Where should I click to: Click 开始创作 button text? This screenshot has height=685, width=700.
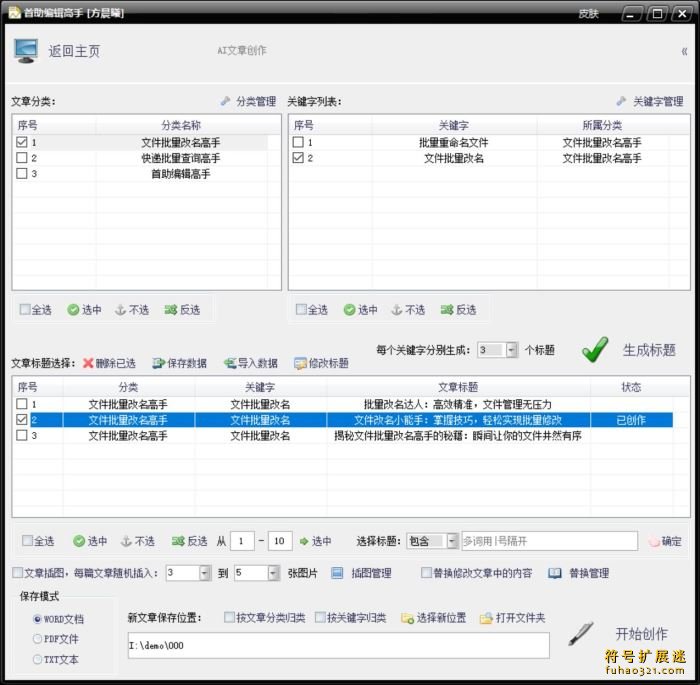click(x=642, y=634)
